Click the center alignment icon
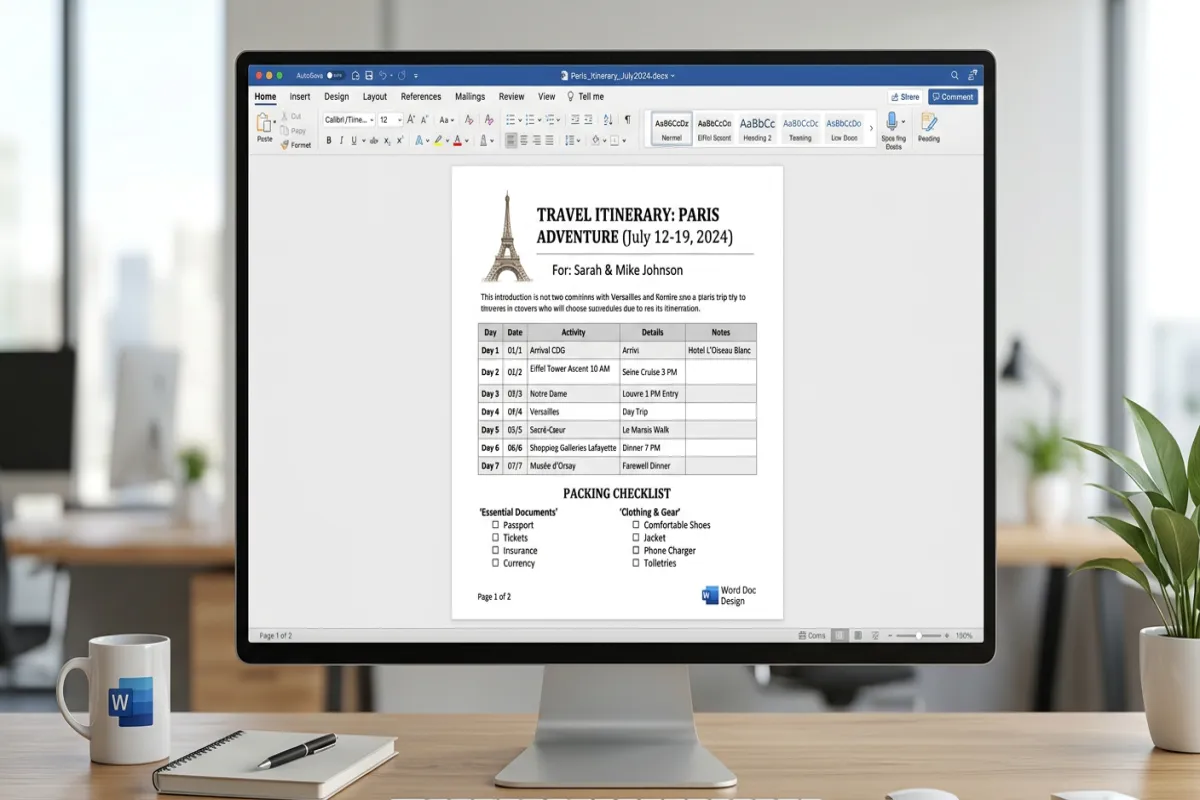The height and width of the screenshot is (800, 1200). point(526,140)
